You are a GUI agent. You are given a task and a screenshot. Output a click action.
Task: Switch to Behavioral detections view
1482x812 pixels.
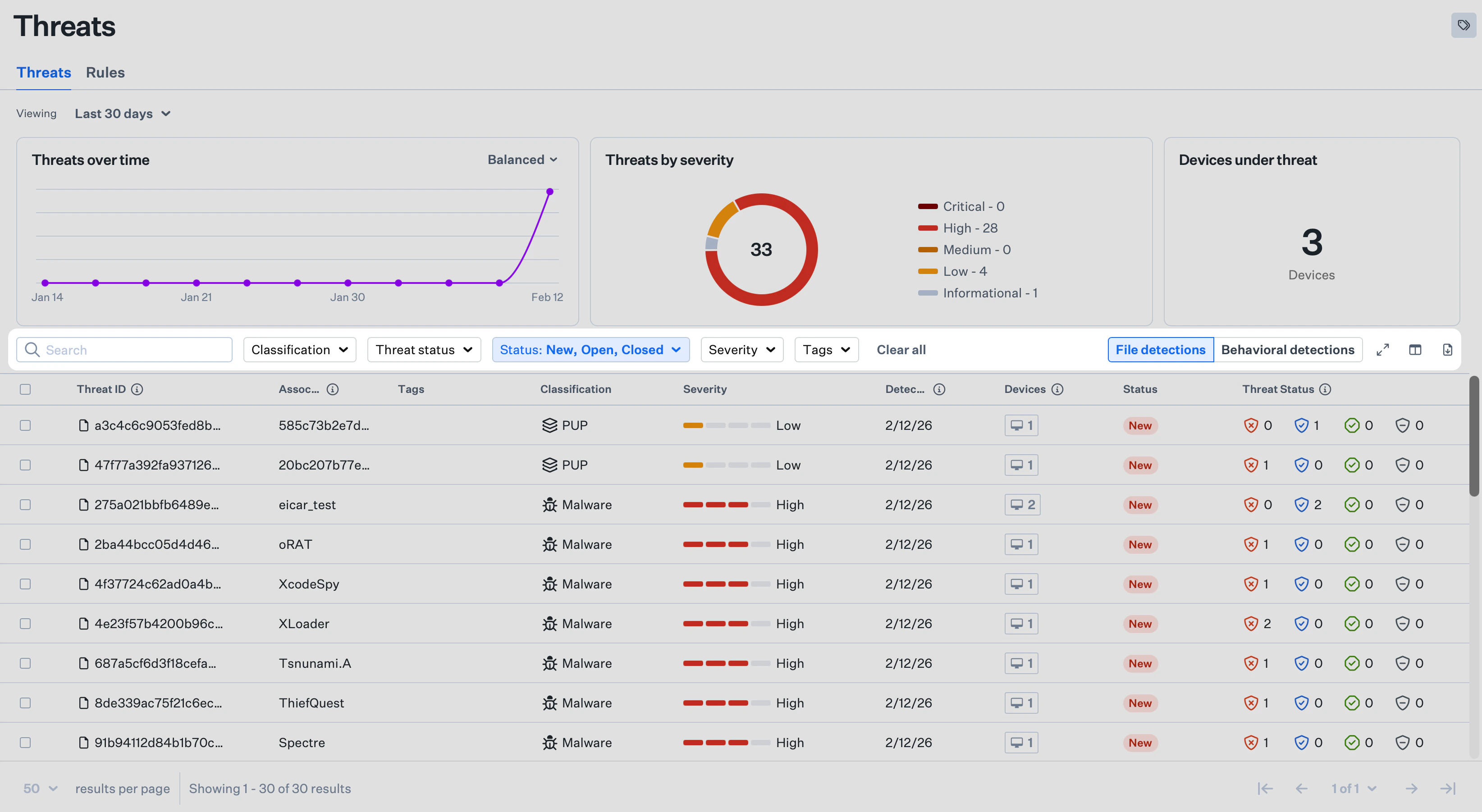click(1288, 349)
